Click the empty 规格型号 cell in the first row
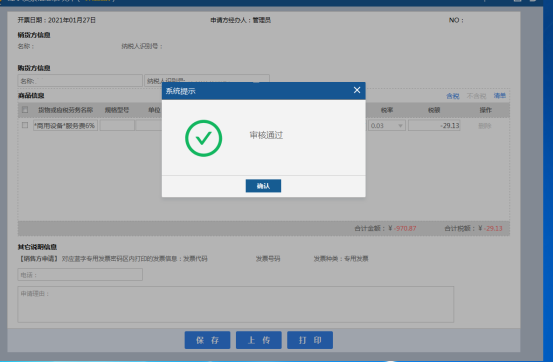 coord(117,126)
